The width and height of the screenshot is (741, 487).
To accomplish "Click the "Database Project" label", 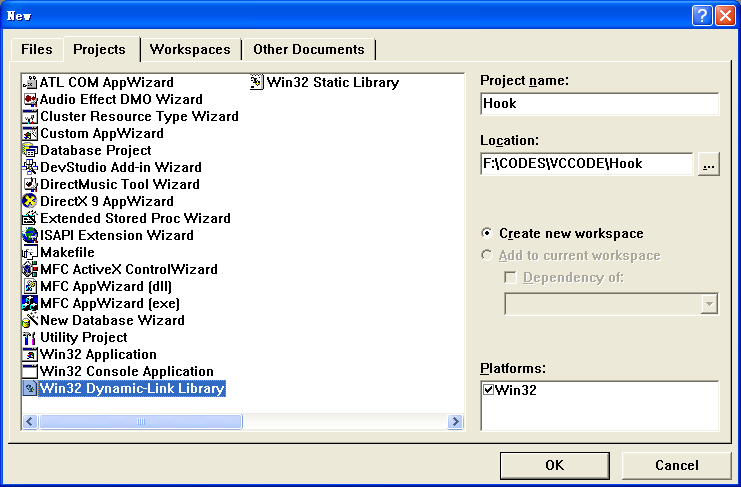I will pyautogui.click(x=95, y=150).
